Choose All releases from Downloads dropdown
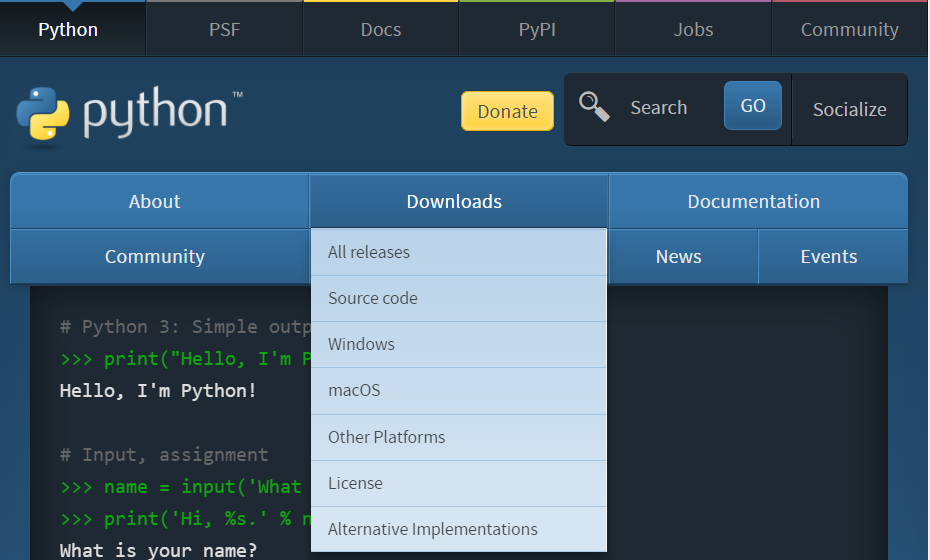 tap(458, 252)
